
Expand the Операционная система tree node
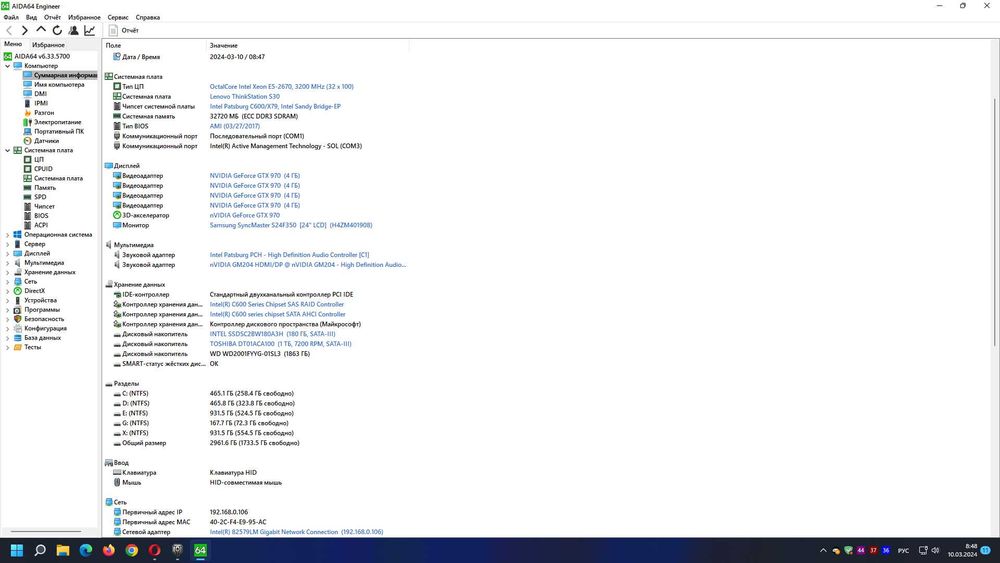[8, 235]
